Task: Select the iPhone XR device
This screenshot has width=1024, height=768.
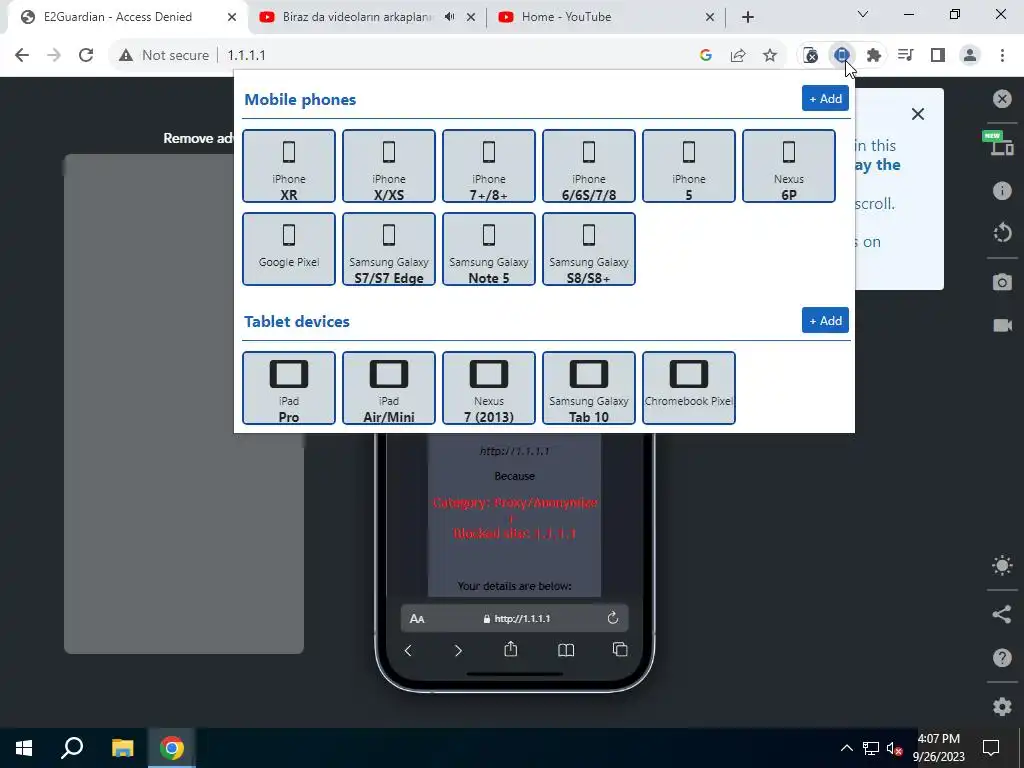Action: pyautogui.click(x=289, y=166)
